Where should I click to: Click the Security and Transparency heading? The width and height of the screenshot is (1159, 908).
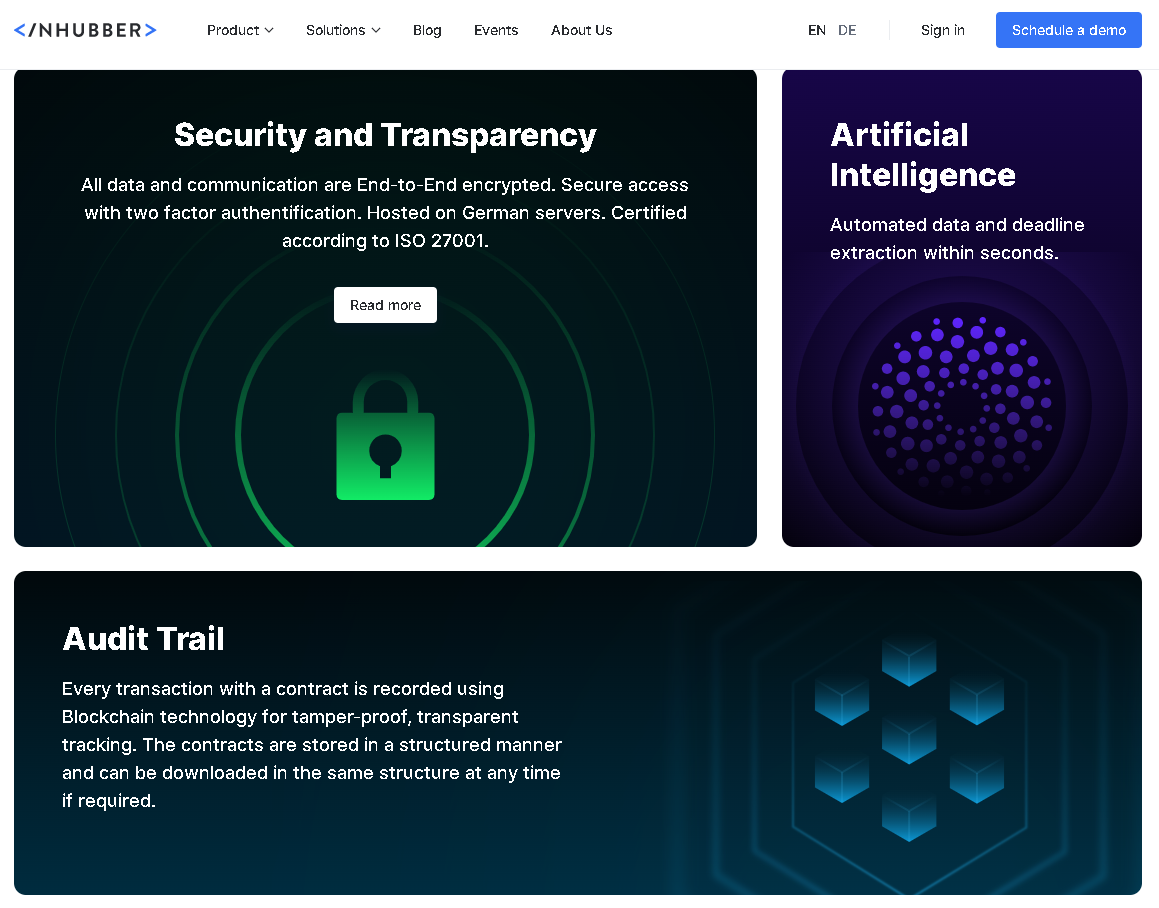[385, 135]
